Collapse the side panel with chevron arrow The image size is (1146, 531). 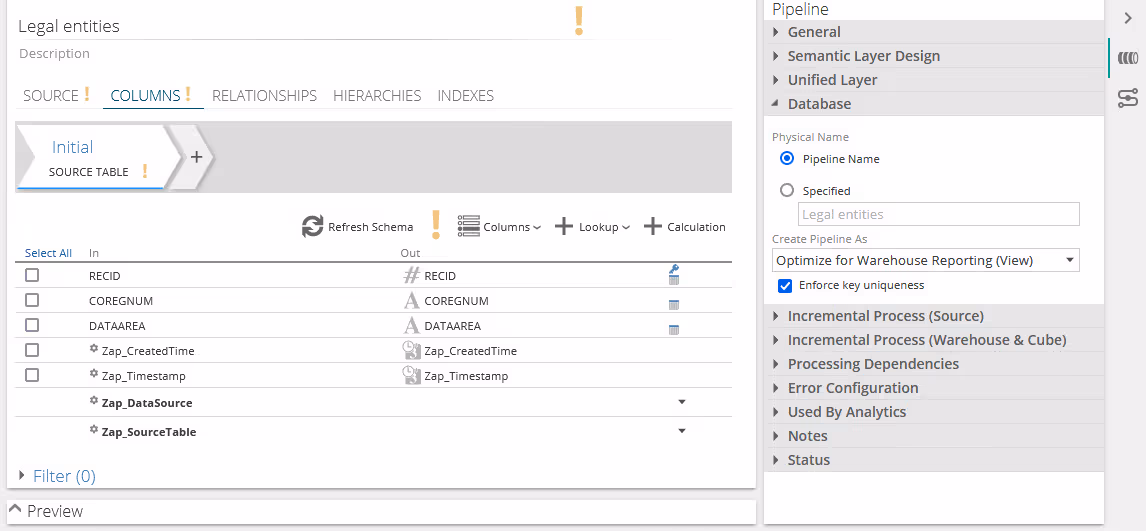[x=1128, y=18]
